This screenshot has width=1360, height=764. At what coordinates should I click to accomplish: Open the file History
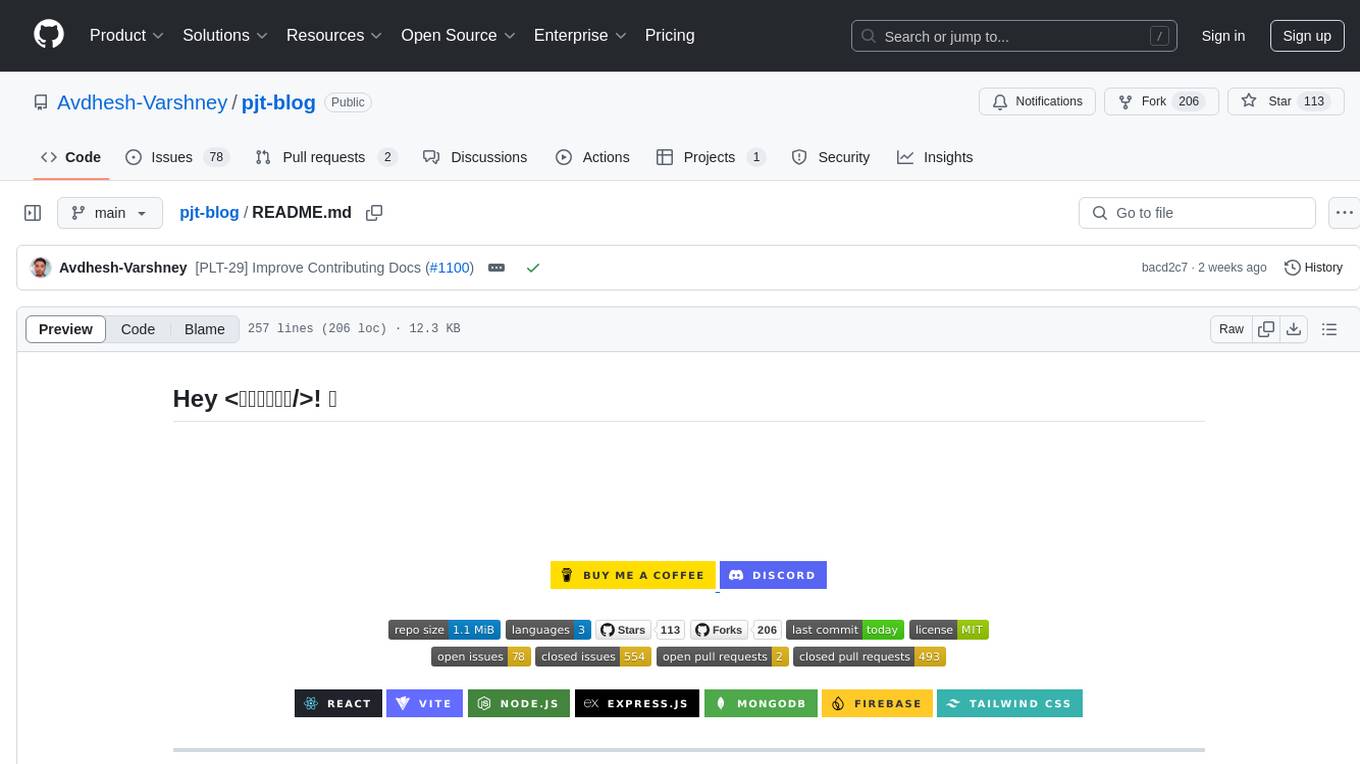(x=1313, y=267)
